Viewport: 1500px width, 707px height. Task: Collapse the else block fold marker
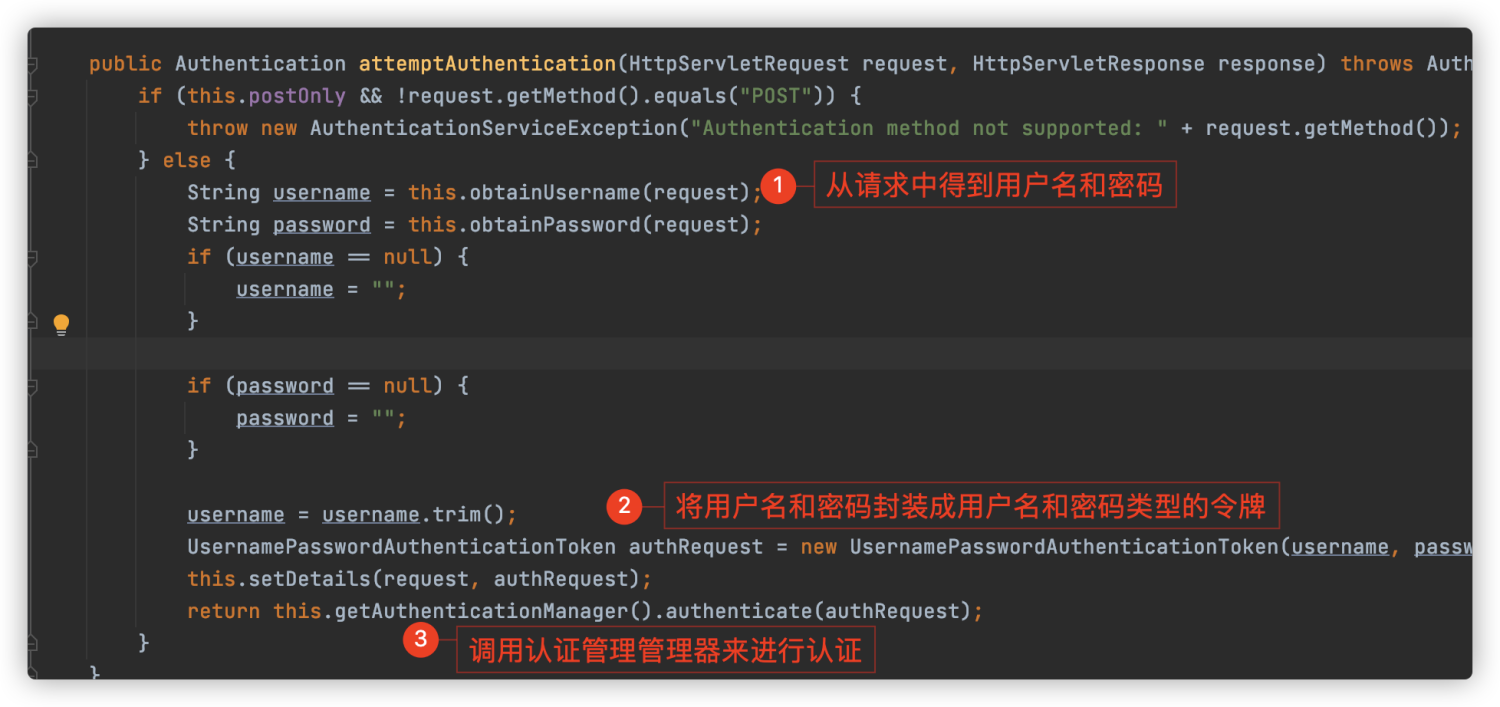[x=32, y=160]
